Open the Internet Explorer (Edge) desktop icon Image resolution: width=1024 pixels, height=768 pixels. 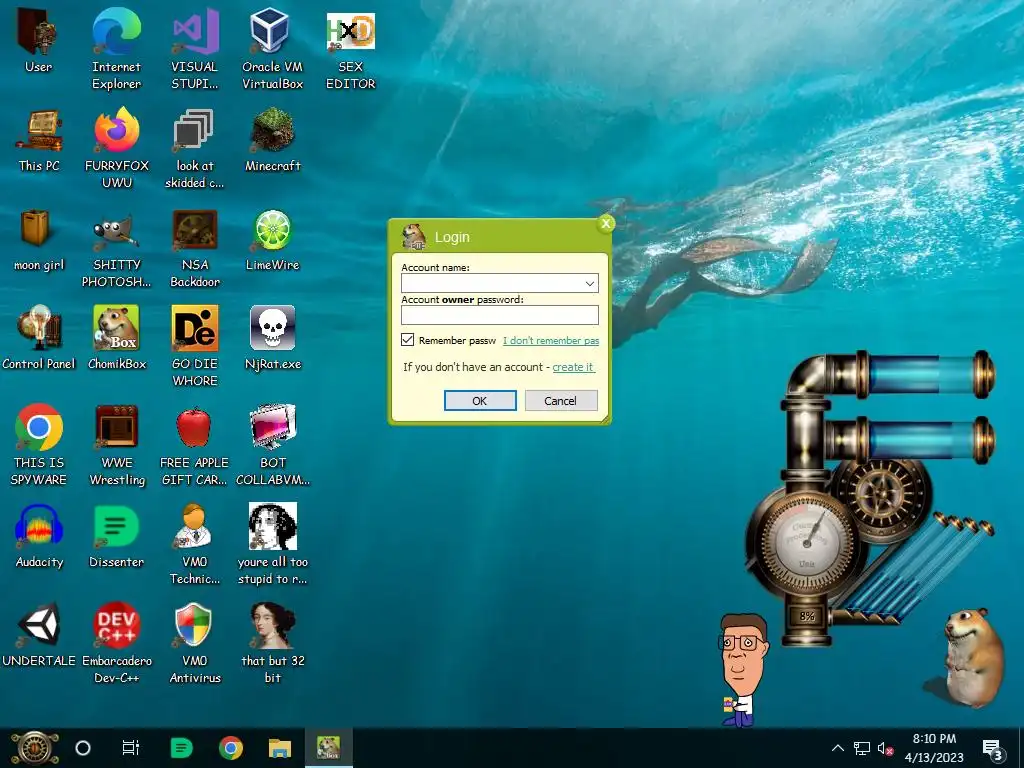pos(116,49)
